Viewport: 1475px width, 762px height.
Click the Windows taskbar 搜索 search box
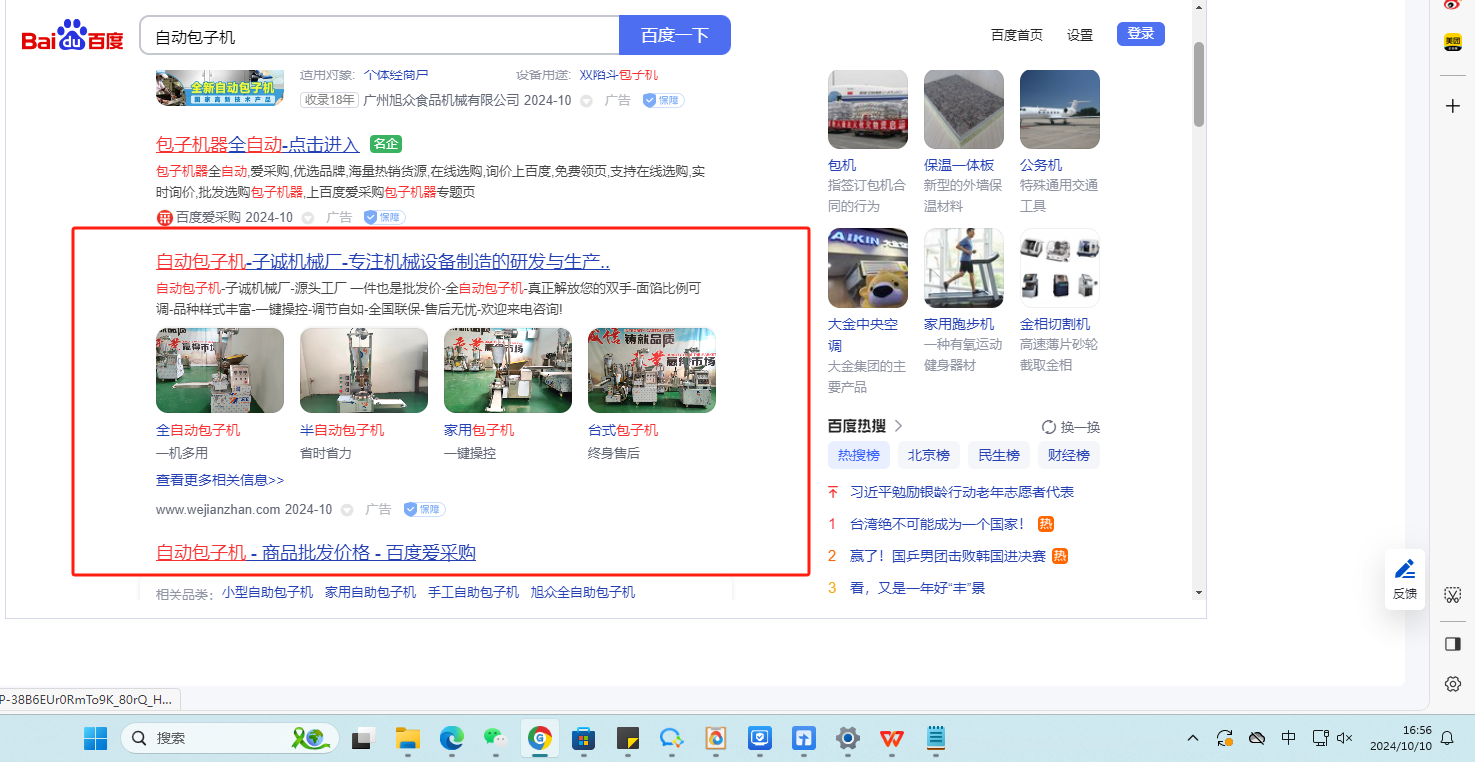pos(230,738)
